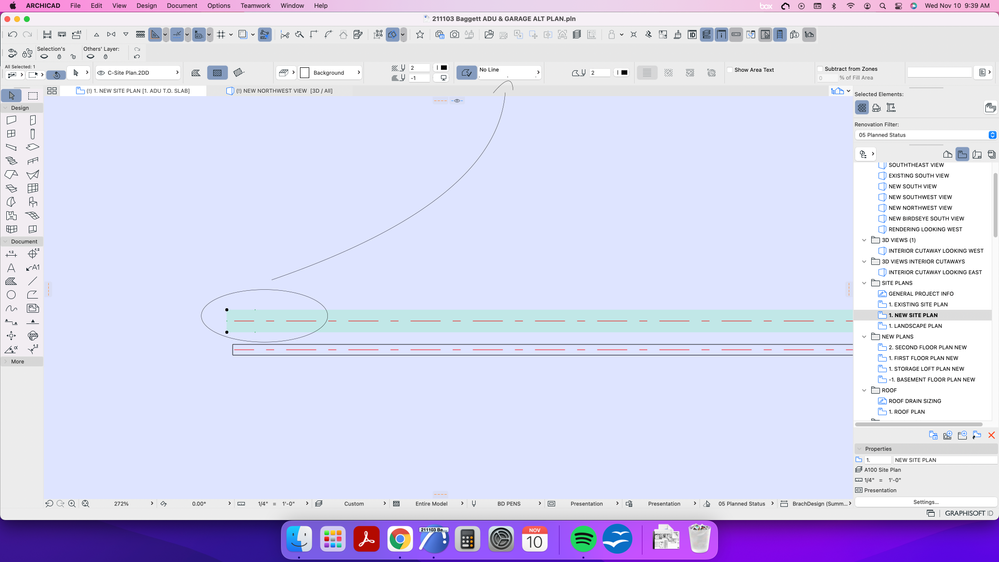The width and height of the screenshot is (999, 562).
Task: Check the Subtract from Zones option
Action: (820, 69)
